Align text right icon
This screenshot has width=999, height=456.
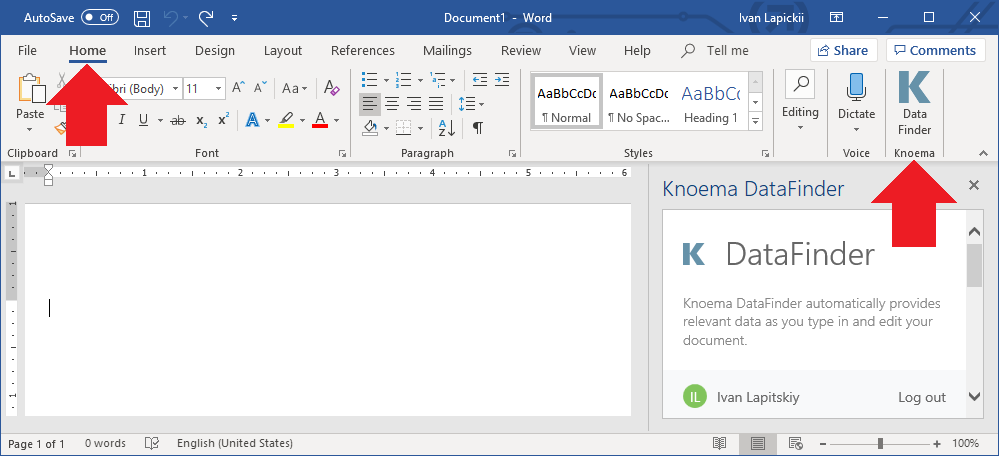(414, 103)
